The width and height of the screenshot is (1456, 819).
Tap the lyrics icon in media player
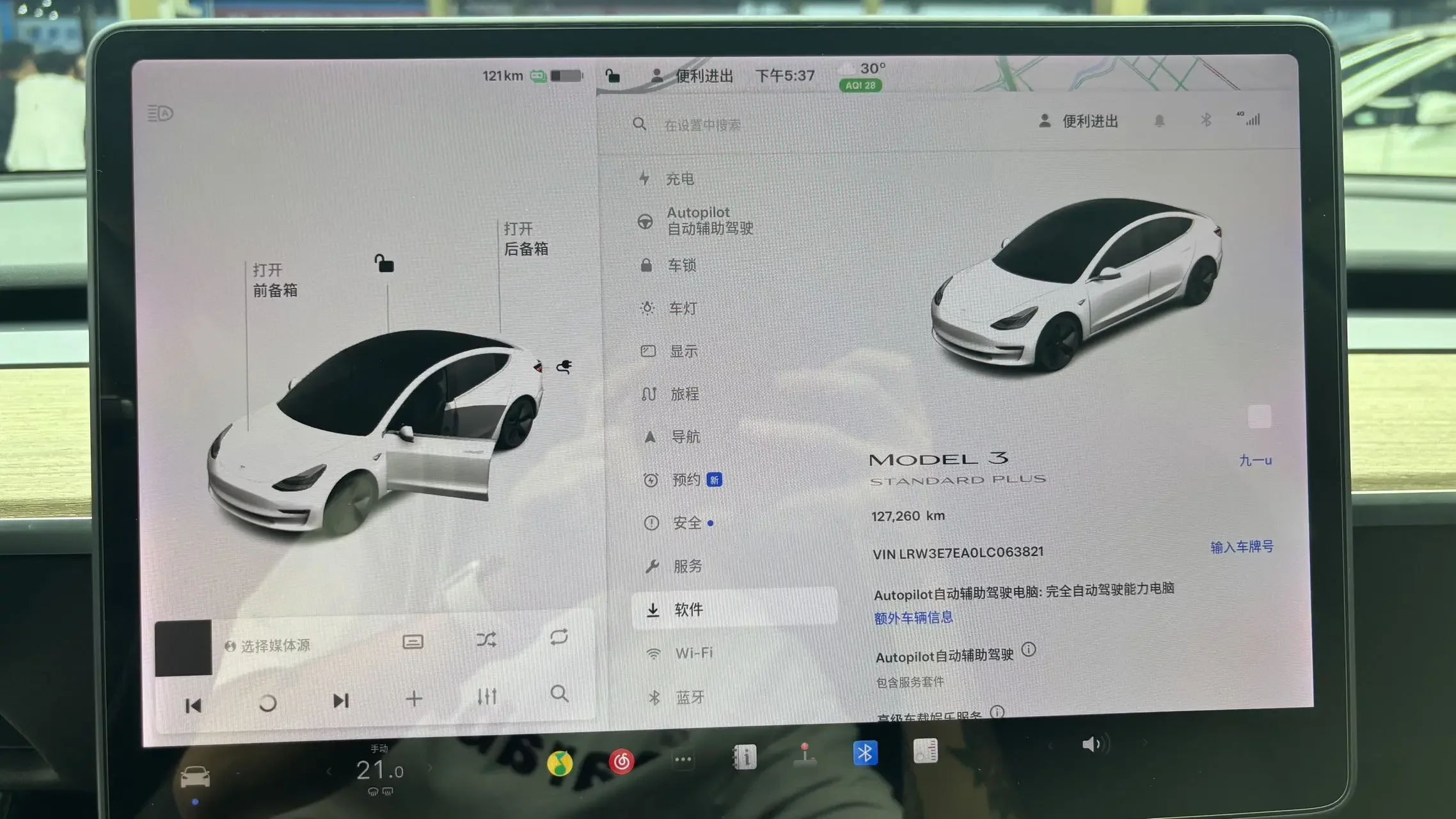tap(413, 642)
